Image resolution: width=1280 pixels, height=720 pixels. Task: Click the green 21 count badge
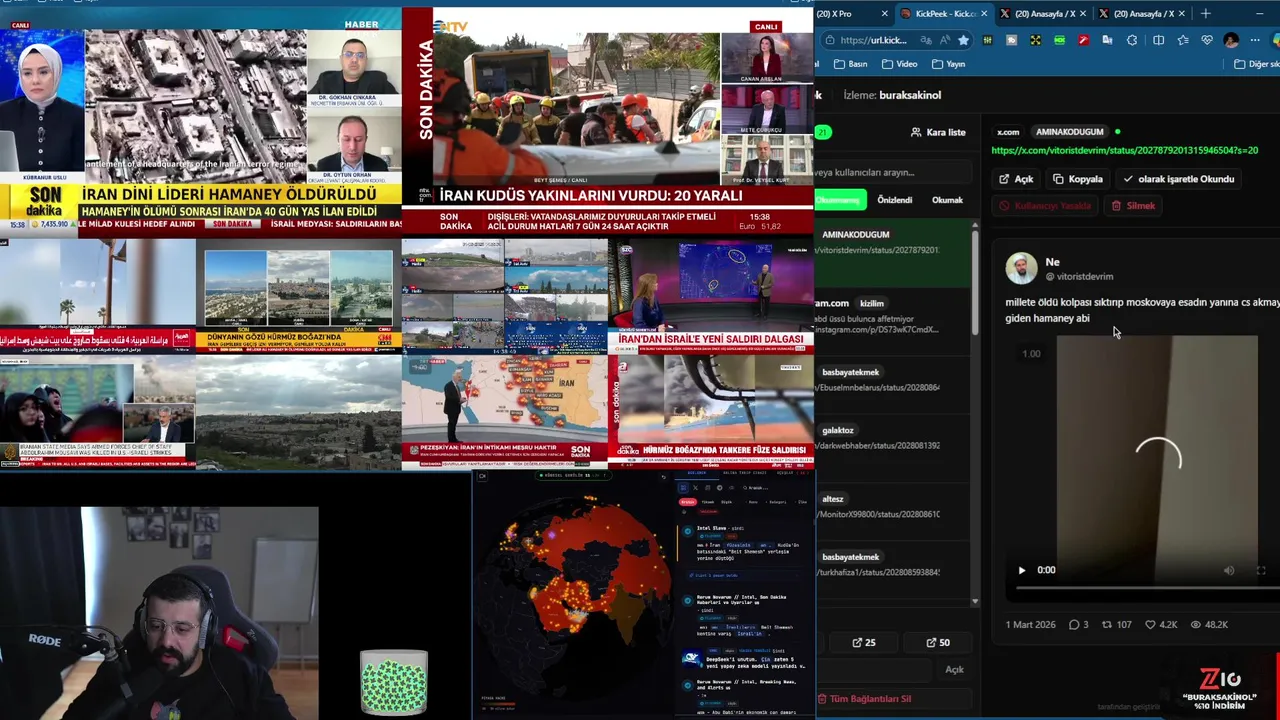(x=823, y=132)
